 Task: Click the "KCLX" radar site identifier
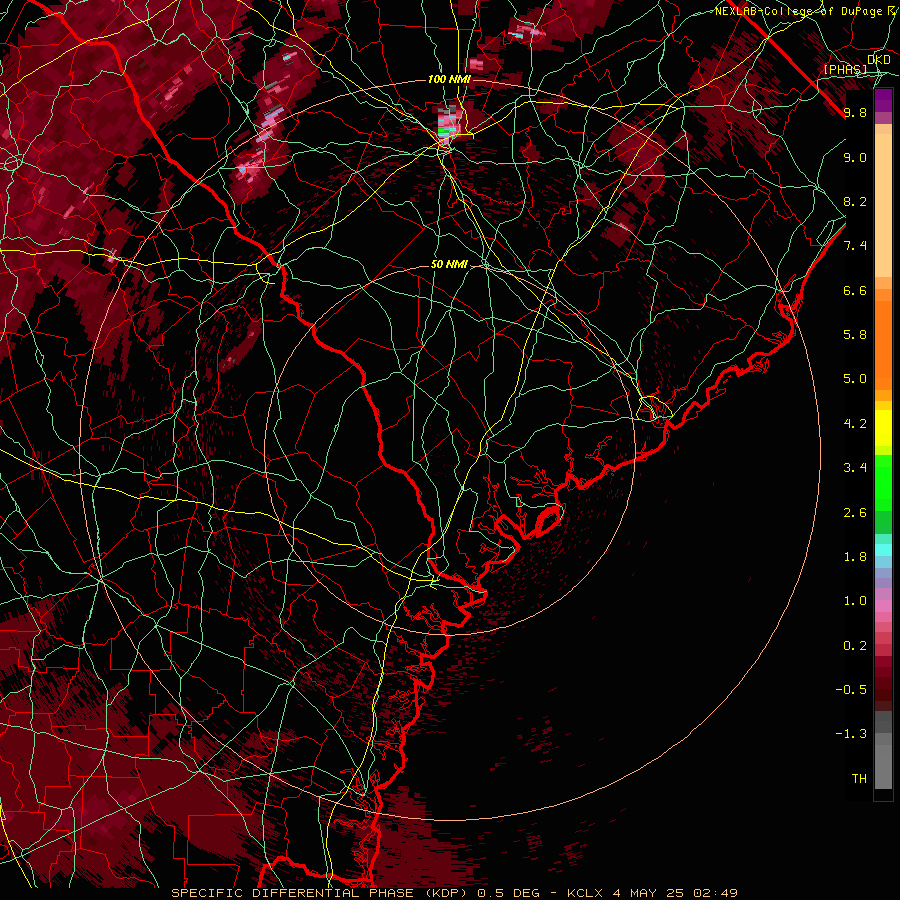coord(586,893)
